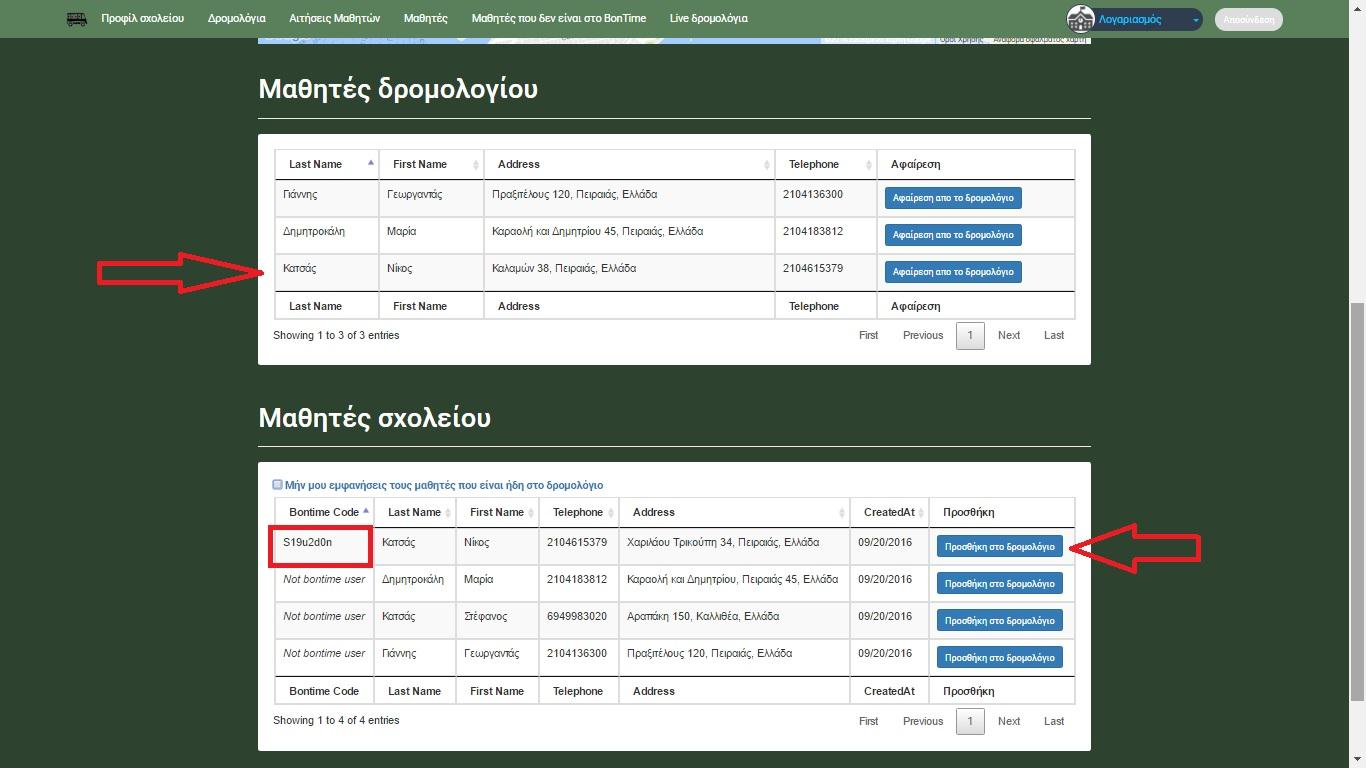
Task: Sort route students table by Last Name
Action: coord(327,164)
